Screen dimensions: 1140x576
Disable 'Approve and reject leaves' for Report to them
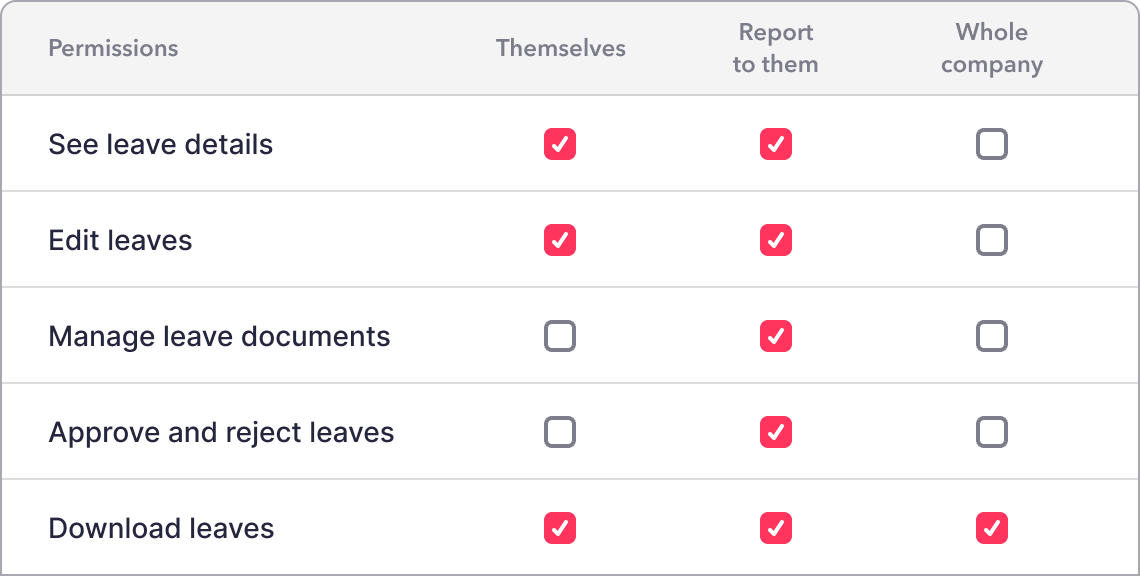point(775,432)
